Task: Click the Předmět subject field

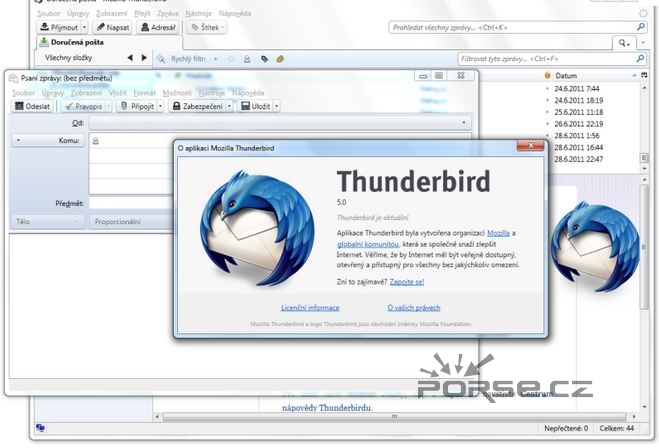Action: (x=131, y=203)
